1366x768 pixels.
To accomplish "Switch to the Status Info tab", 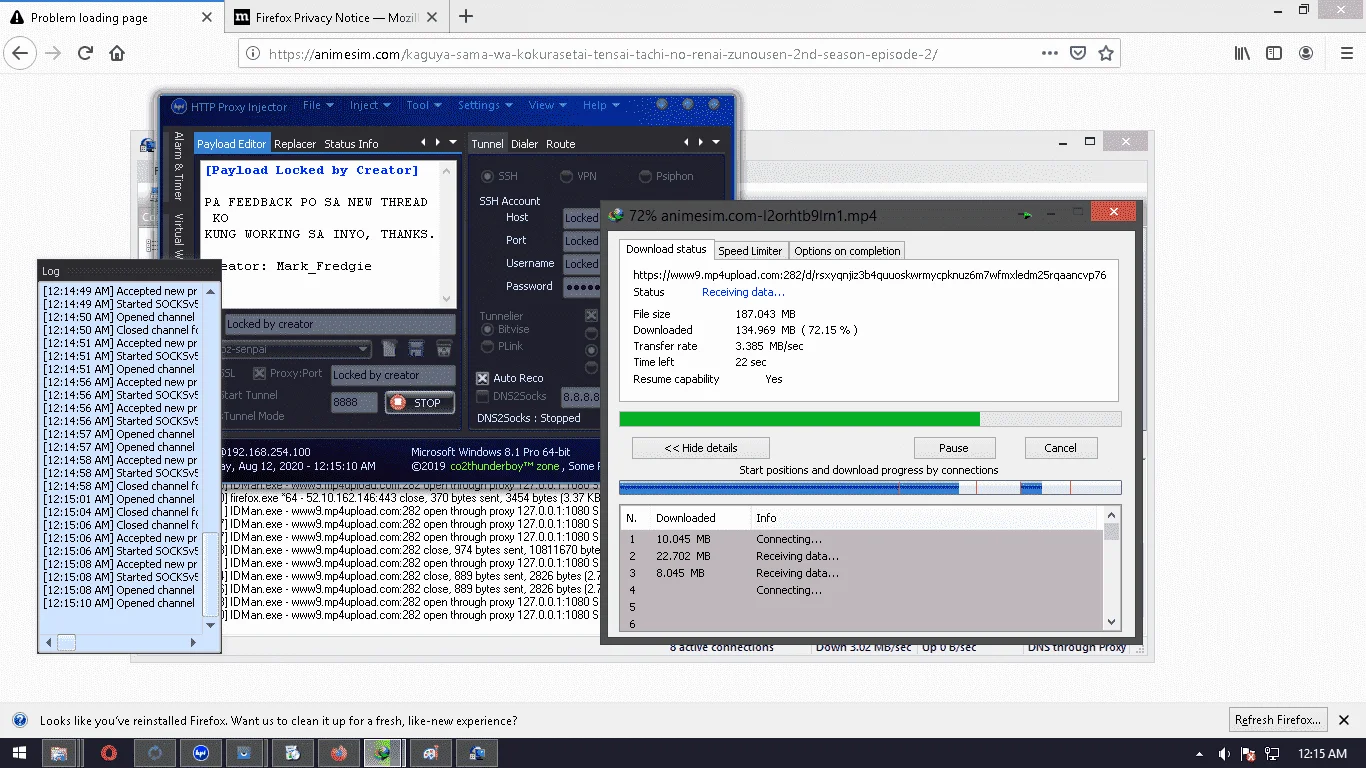I will pyautogui.click(x=351, y=144).
